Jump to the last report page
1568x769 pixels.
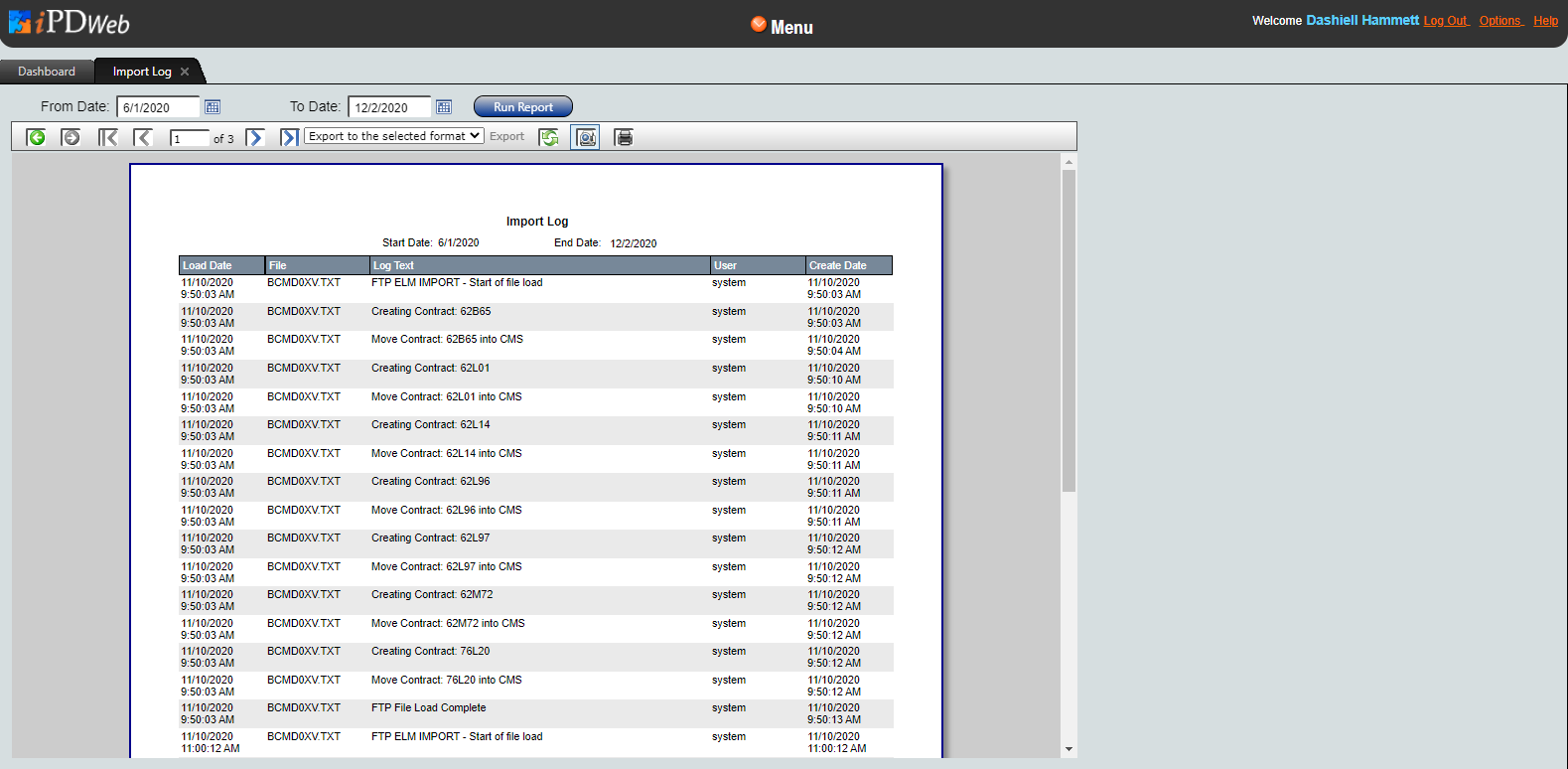289,137
